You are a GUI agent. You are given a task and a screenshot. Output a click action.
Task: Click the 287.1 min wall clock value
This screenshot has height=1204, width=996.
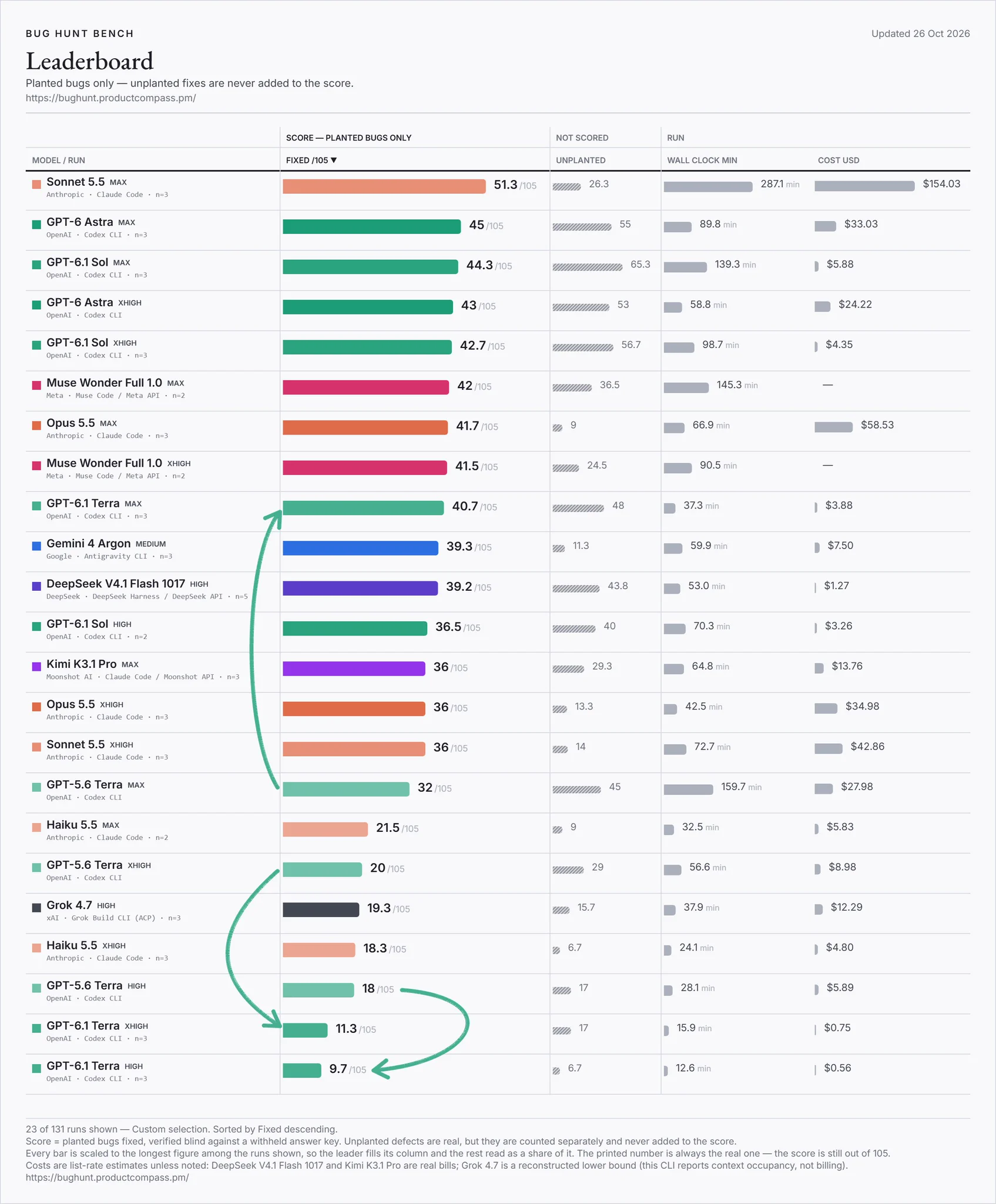click(780, 184)
